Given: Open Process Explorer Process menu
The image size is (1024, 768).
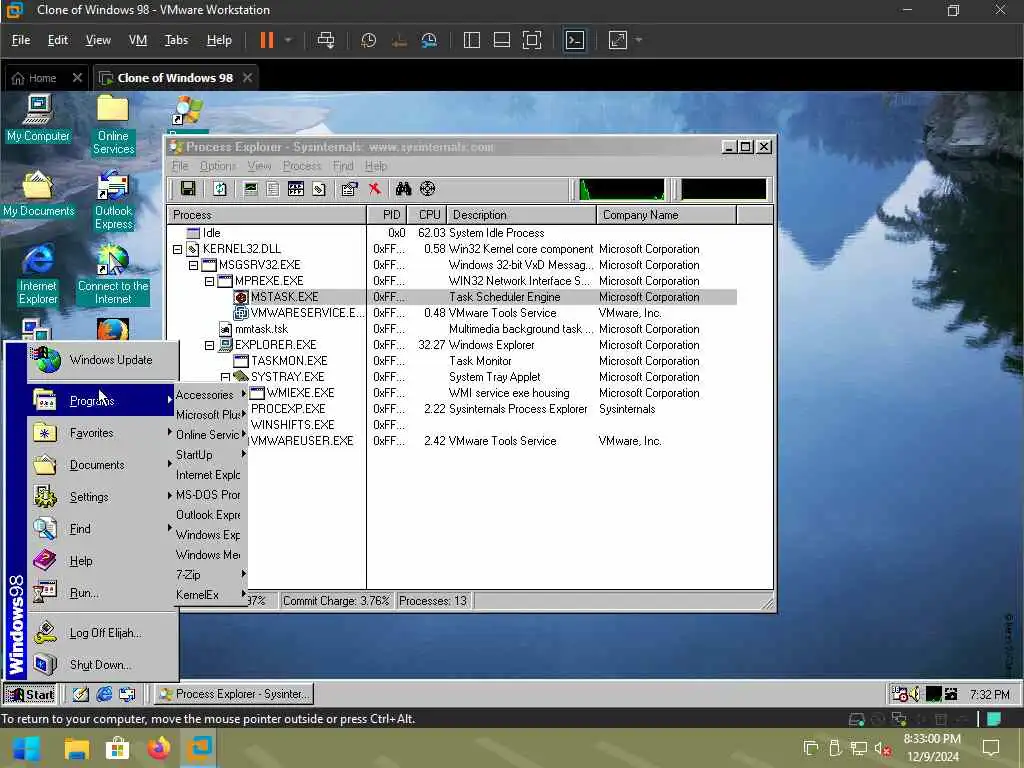Looking at the screenshot, I should pyautogui.click(x=302, y=166).
